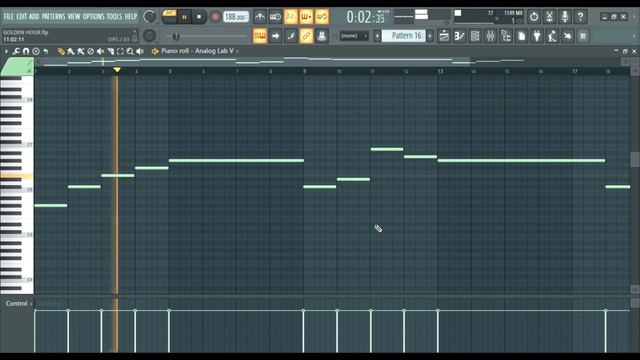Click the master pitch knob

[x=149, y=36]
